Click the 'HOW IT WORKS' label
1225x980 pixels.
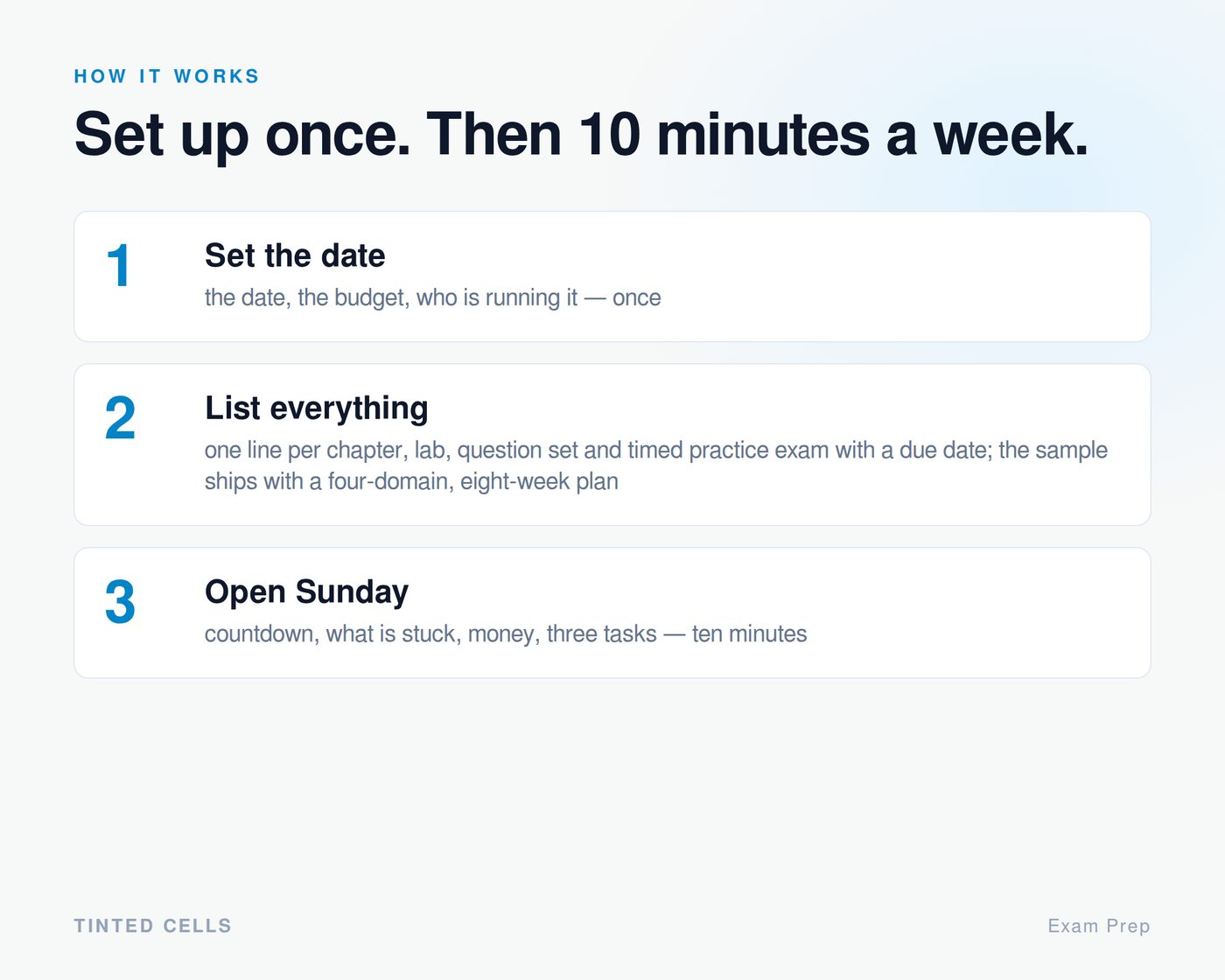(166, 76)
